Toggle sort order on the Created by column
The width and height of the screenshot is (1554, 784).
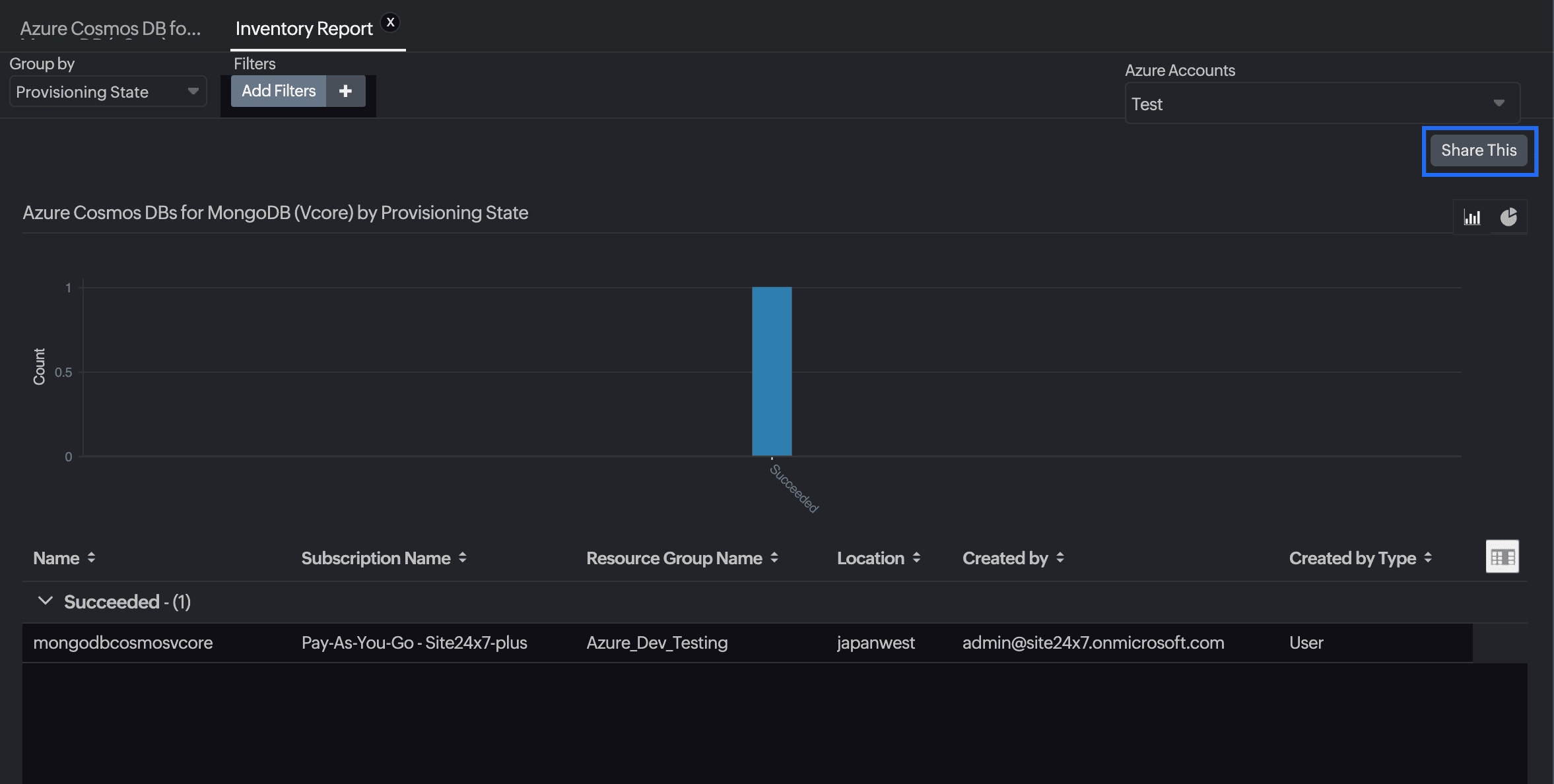(x=1060, y=558)
